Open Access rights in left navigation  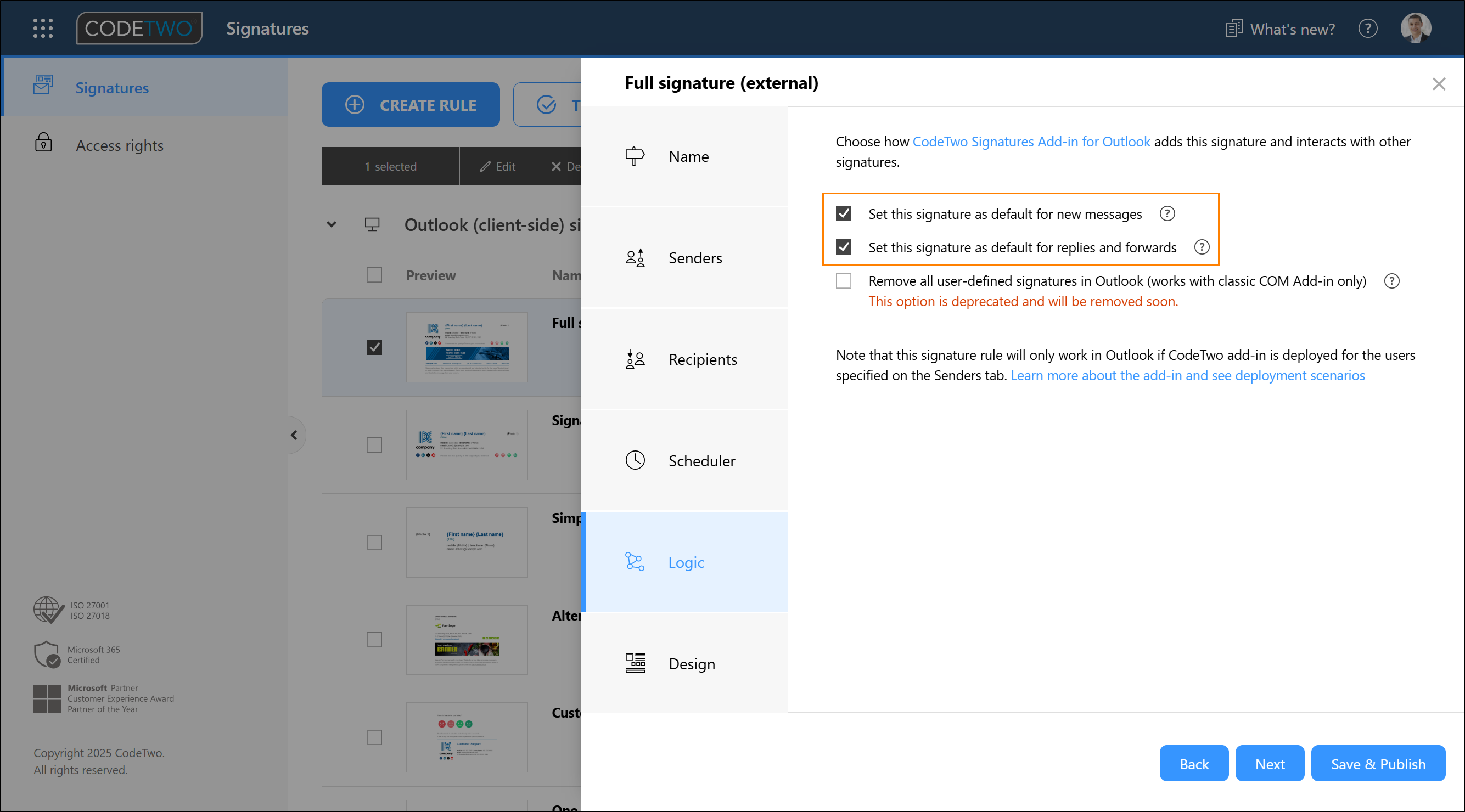pyautogui.click(x=144, y=145)
